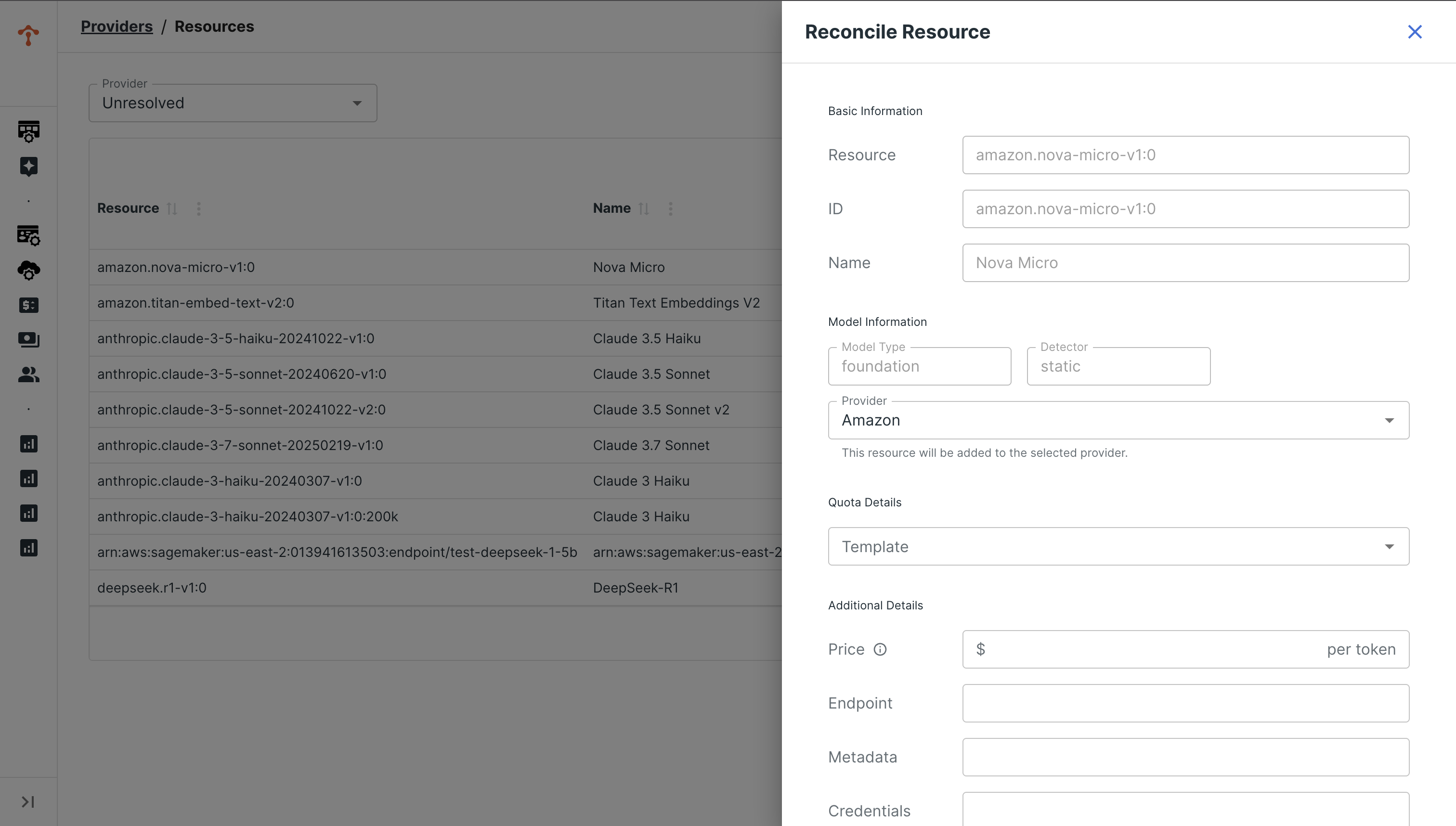Open the Provider filter showing Unresolved

click(232, 103)
